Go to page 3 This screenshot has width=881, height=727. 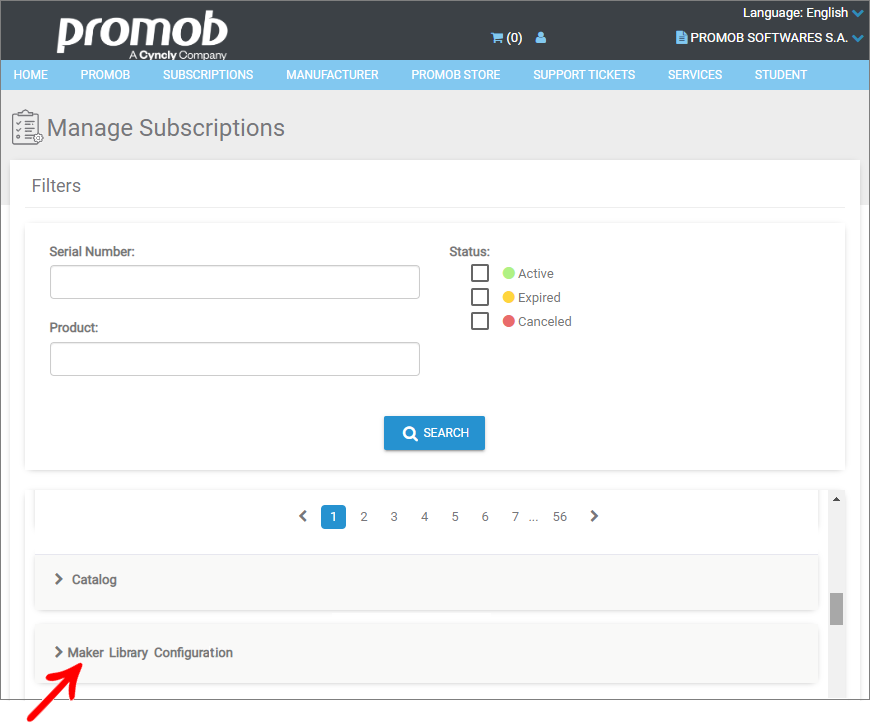[394, 517]
